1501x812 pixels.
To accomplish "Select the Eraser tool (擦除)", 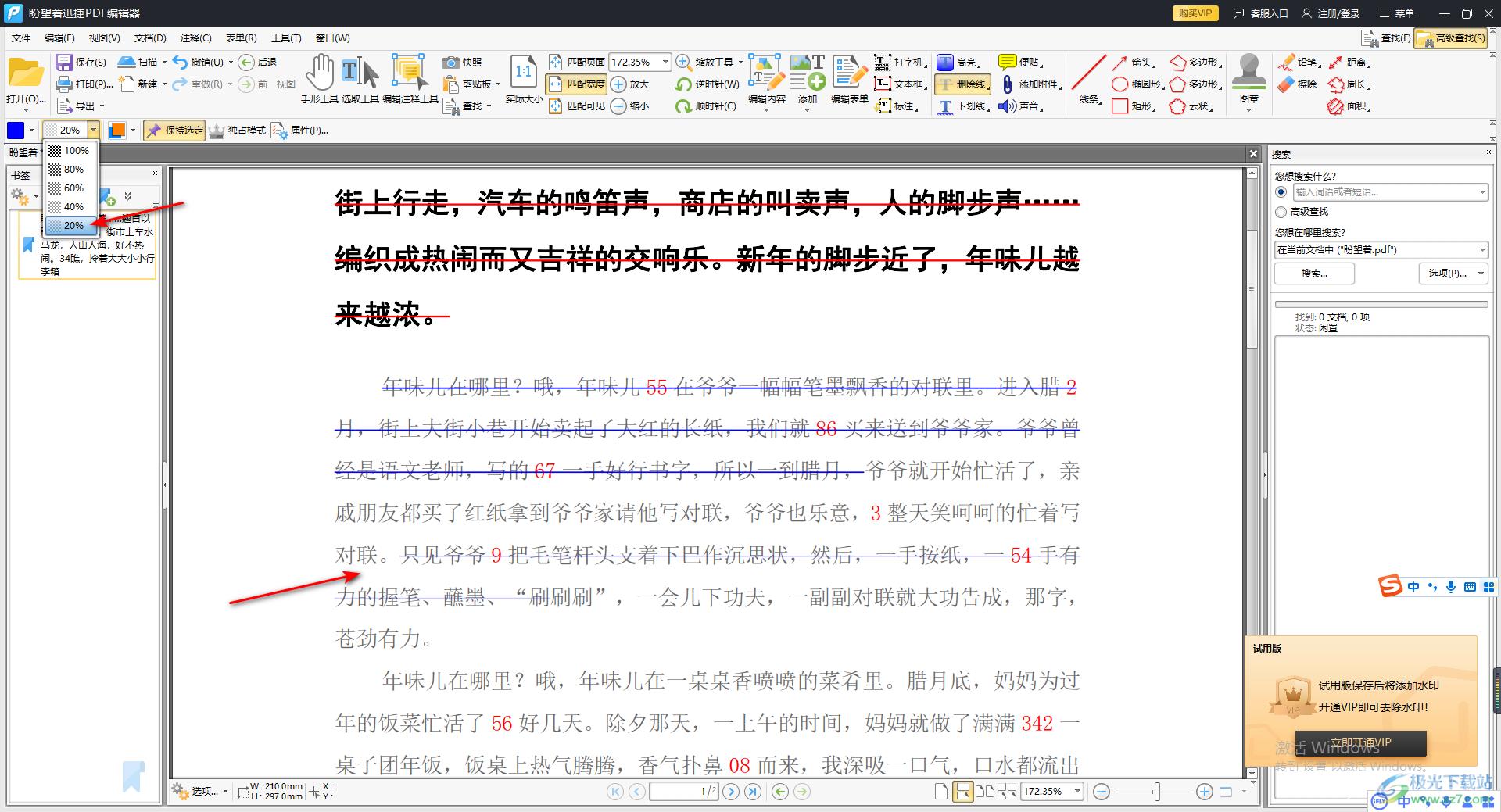I will [1297, 84].
